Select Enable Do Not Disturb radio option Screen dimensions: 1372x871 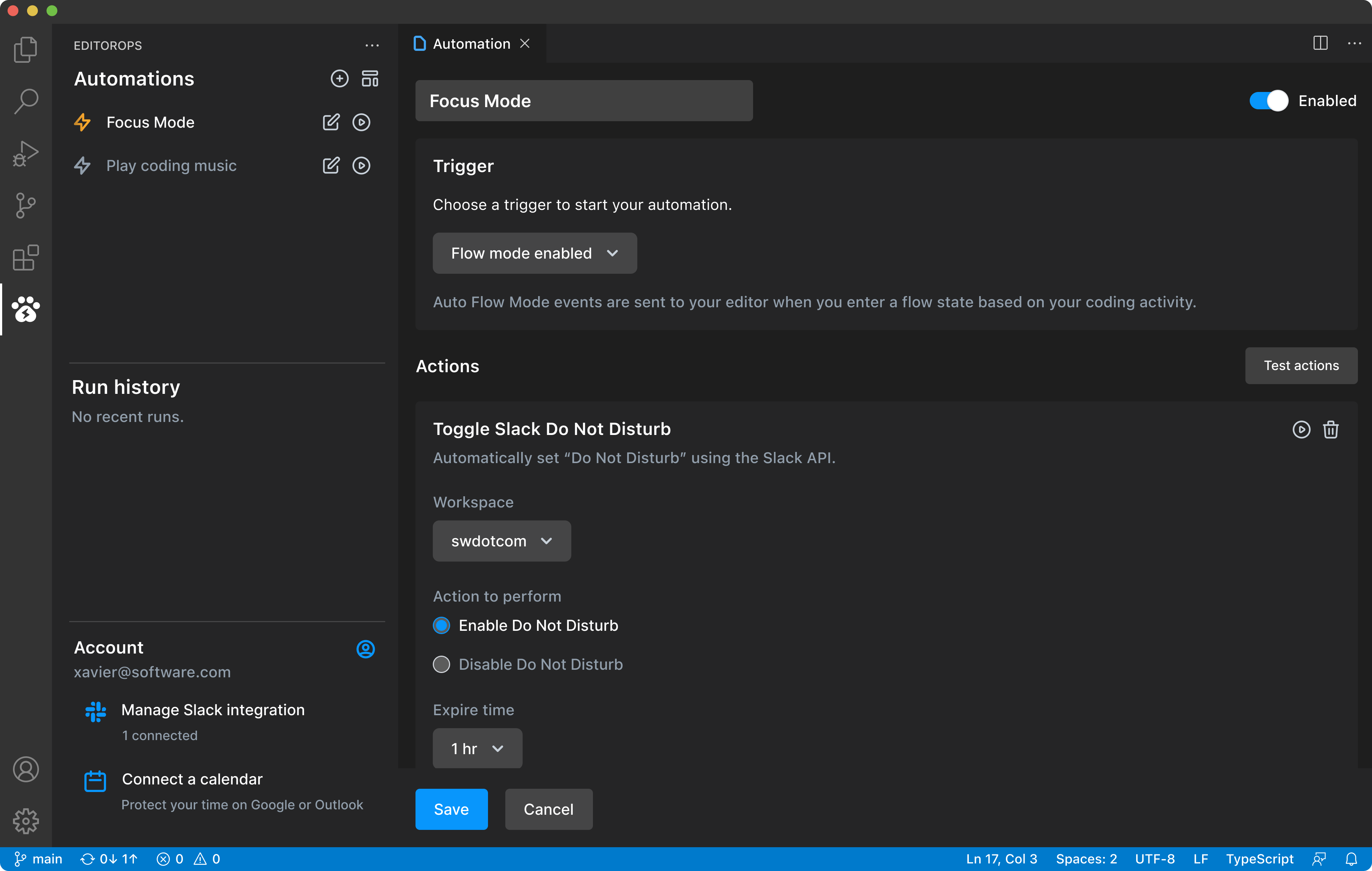pos(441,625)
